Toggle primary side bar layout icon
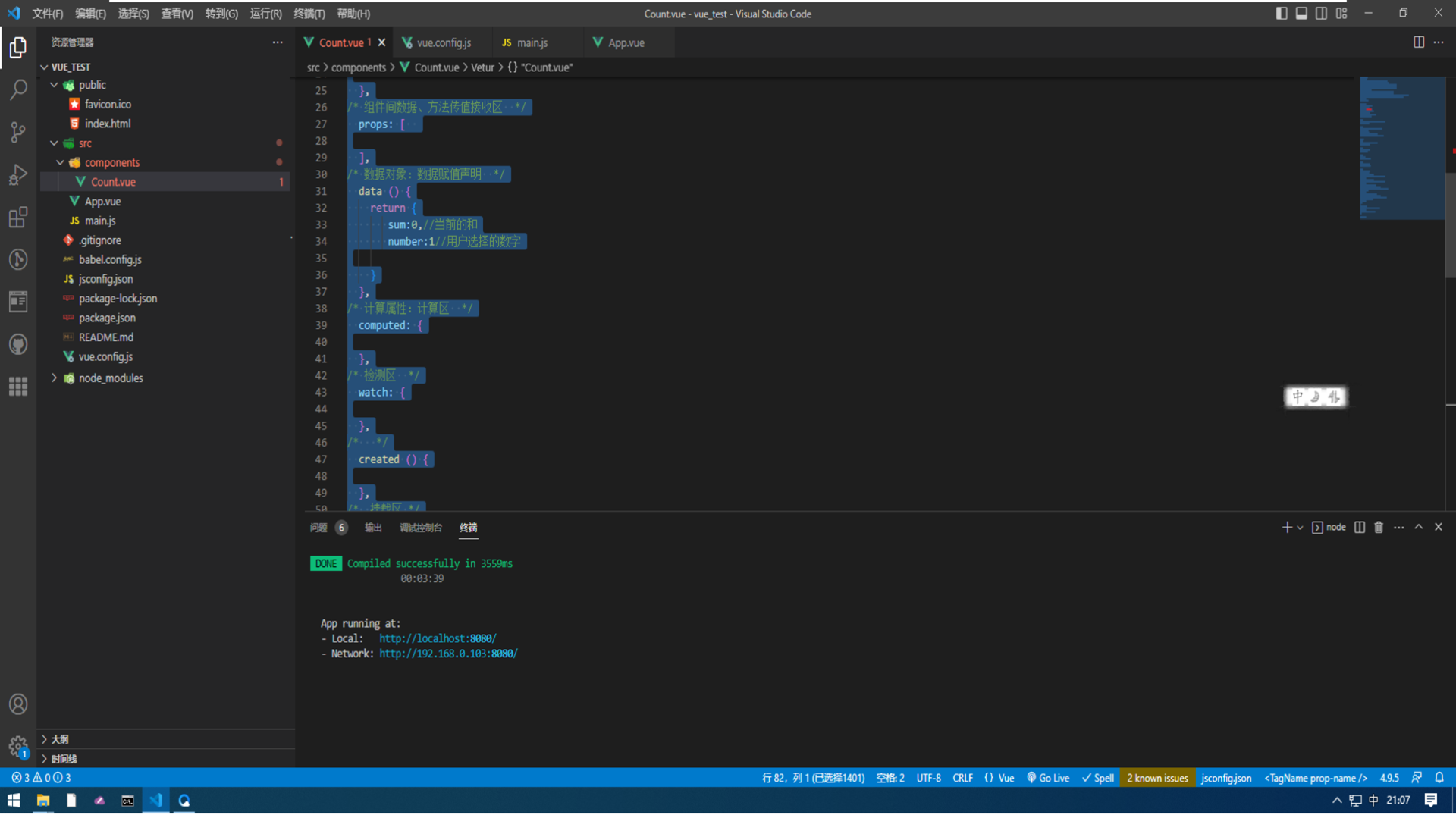This screenshot has width=1456, height=815. tap(1282, 14)
